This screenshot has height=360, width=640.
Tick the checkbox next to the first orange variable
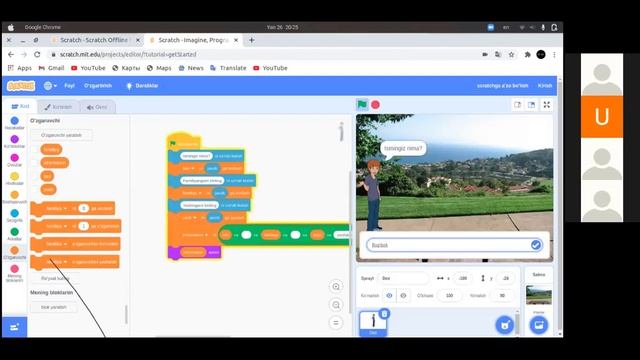coord(35,149)
